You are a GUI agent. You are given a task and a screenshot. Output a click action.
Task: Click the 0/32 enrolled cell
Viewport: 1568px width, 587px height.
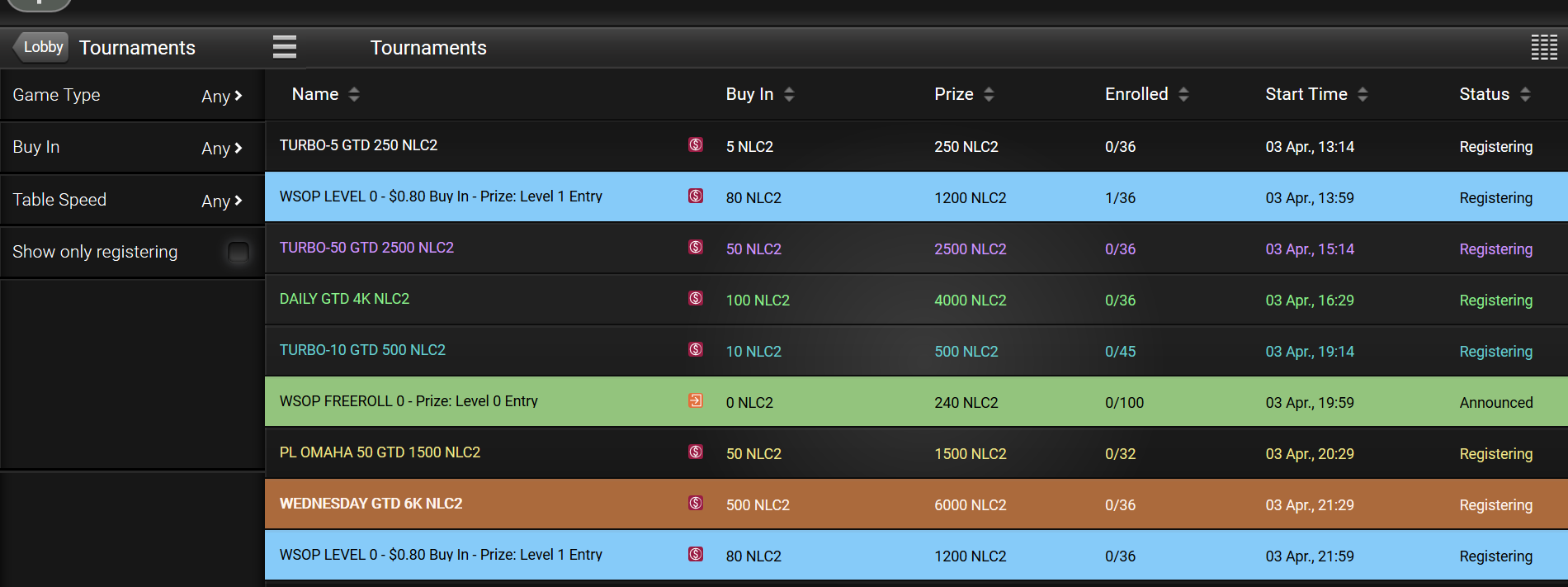tap(1121, 454)
